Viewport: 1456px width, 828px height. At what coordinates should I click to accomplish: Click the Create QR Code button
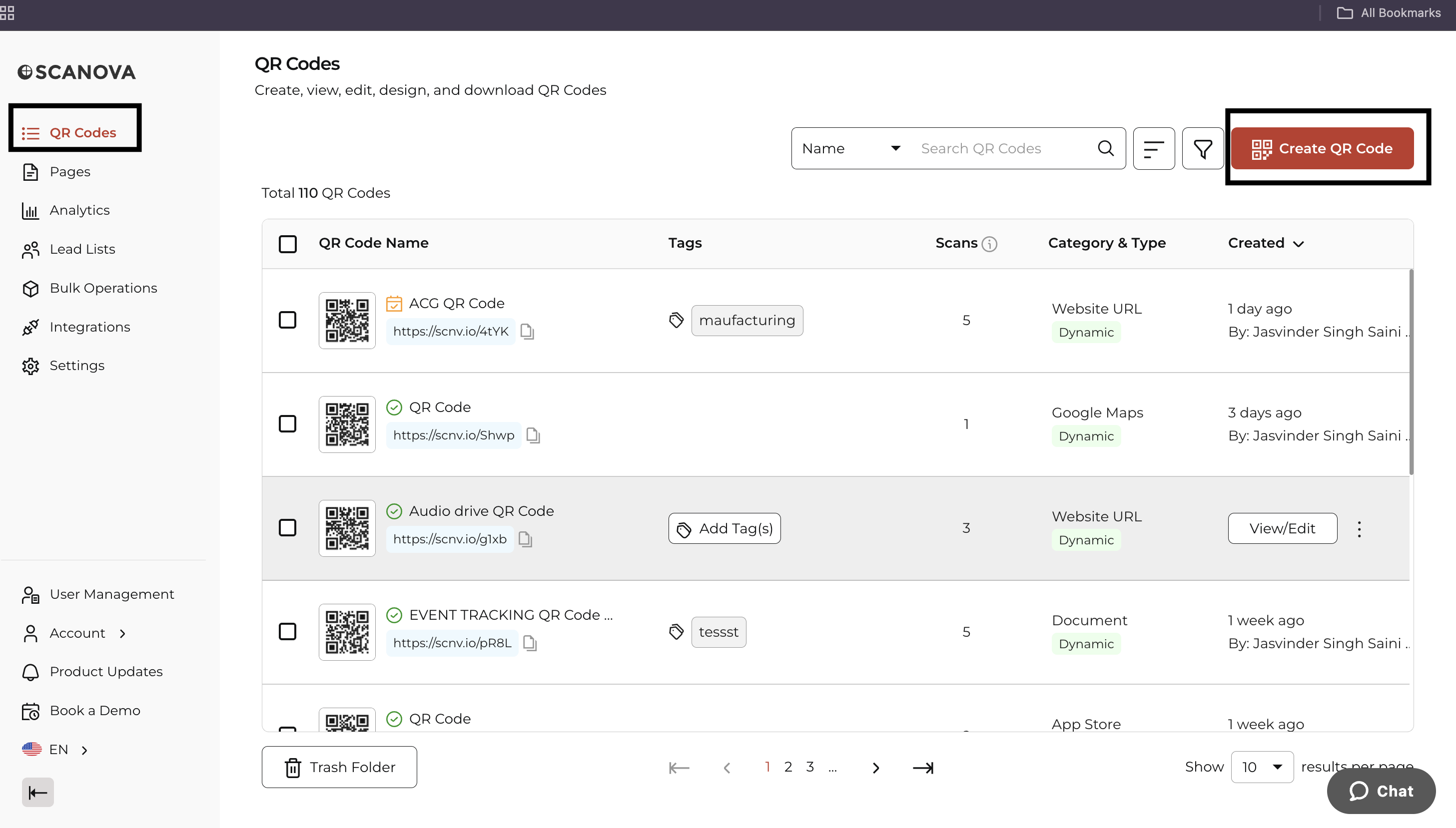(1322, 148)
